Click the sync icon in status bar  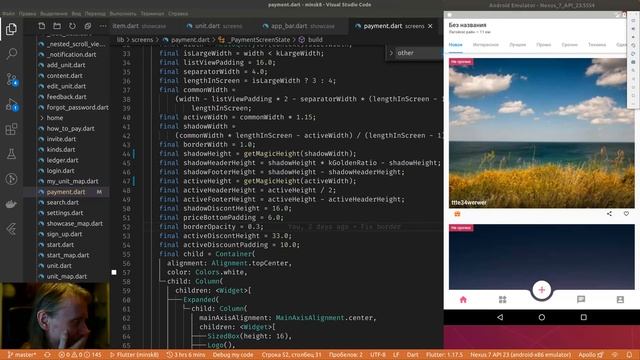[47, 355]
